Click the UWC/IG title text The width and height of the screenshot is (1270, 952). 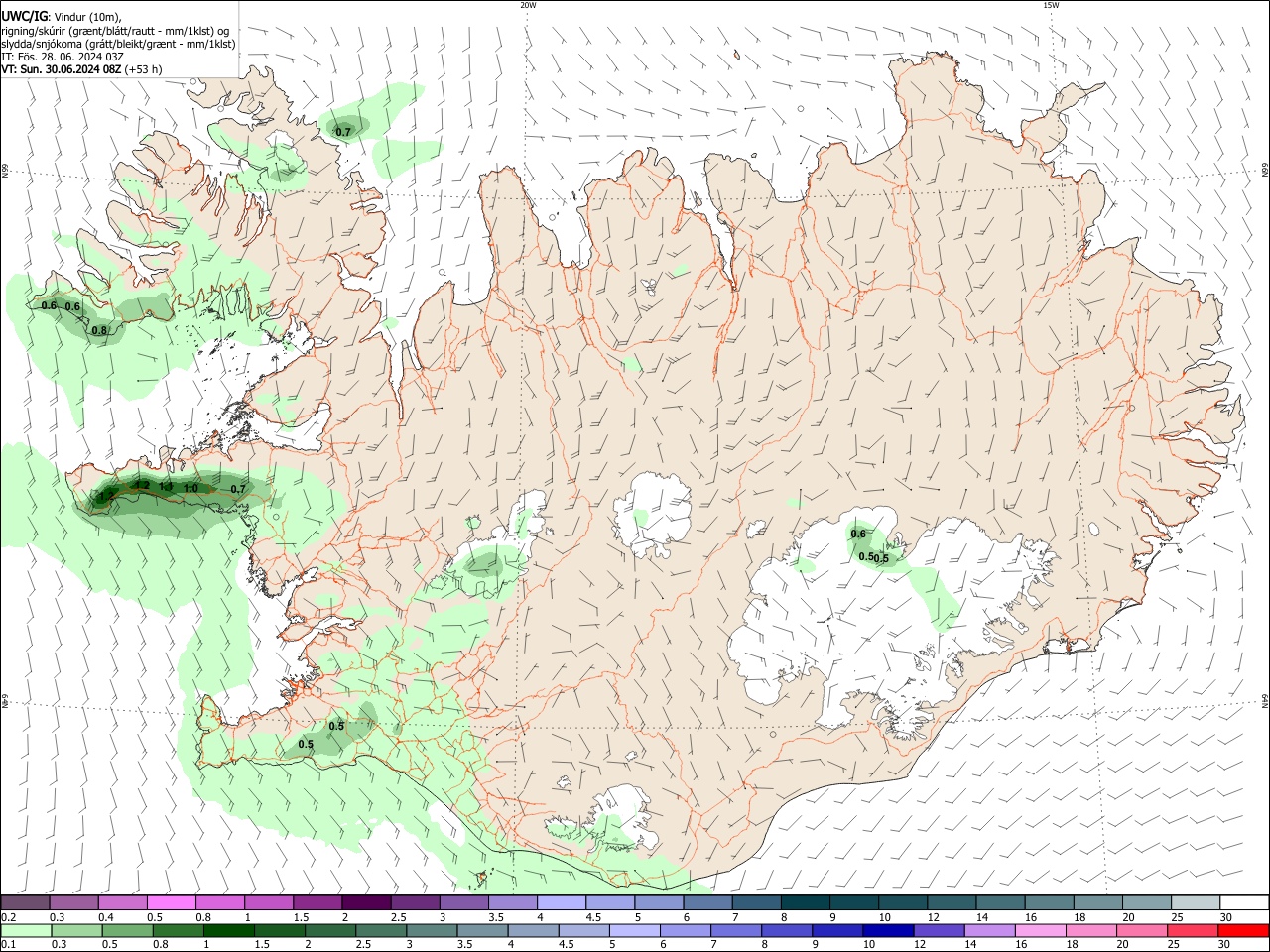point(25,16)
